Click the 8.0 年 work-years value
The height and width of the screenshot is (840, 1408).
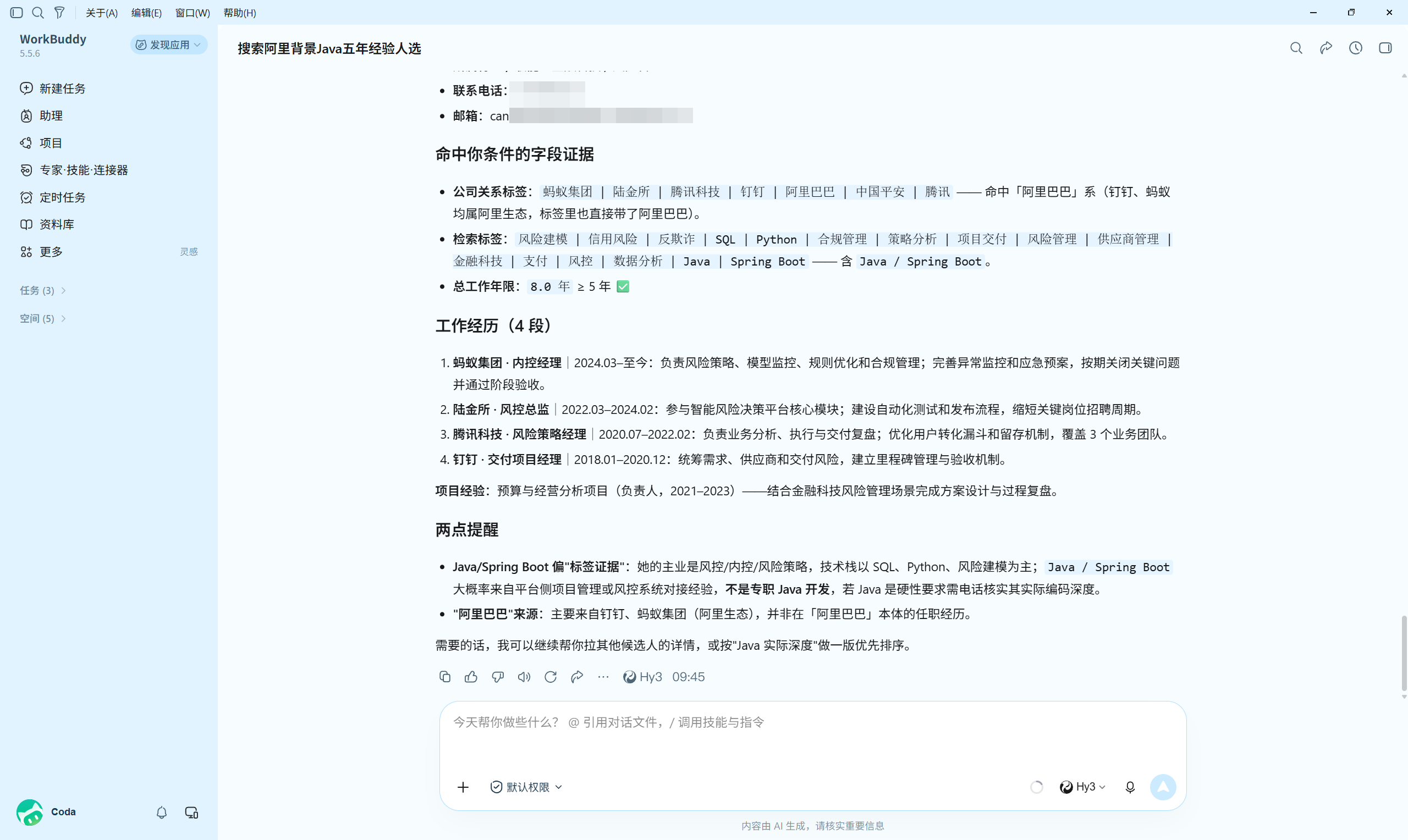tap(549, 286)
